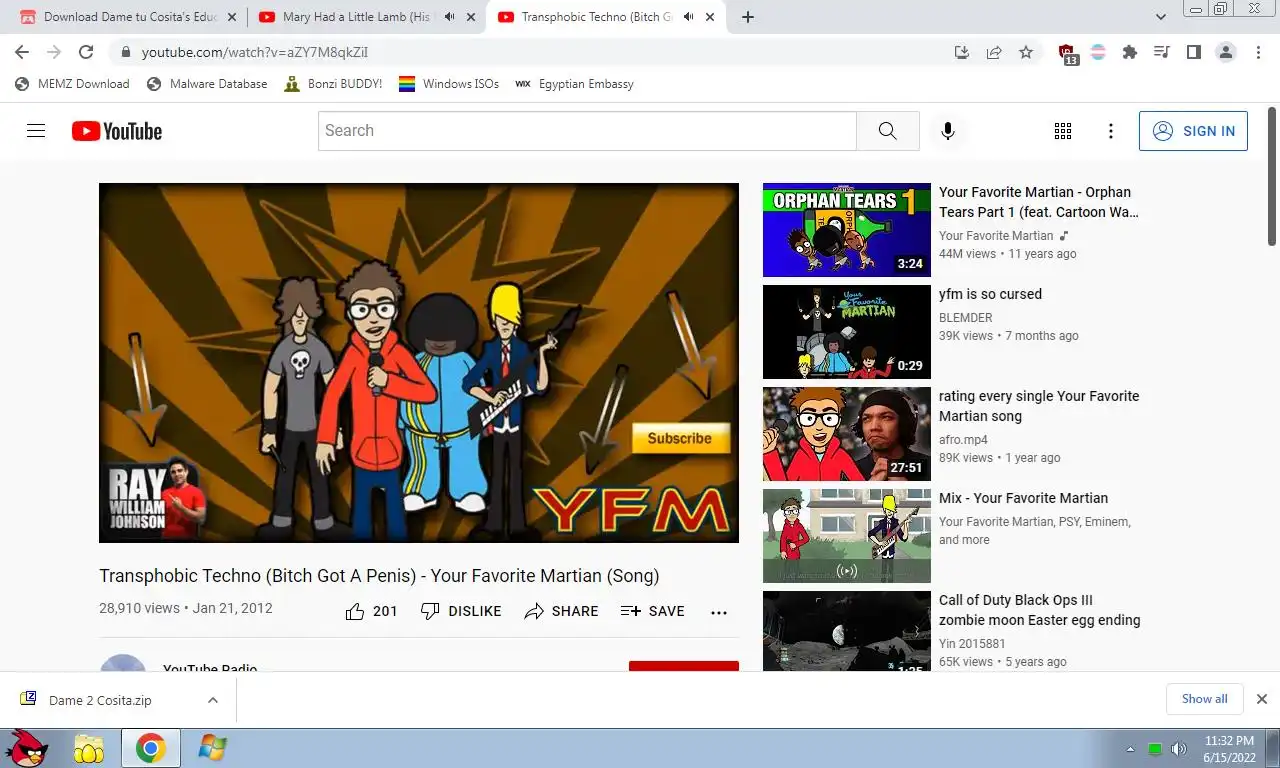Click the install/download page icon in address bar

point(962,52)
